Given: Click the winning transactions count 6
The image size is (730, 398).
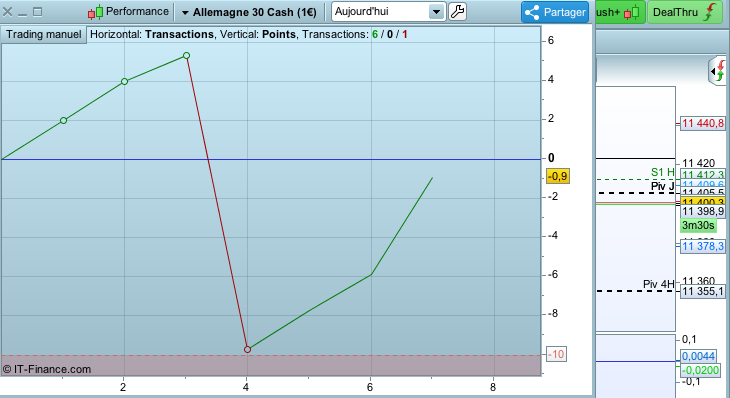Looking at the screenshot, I should (x=375, y=34).
